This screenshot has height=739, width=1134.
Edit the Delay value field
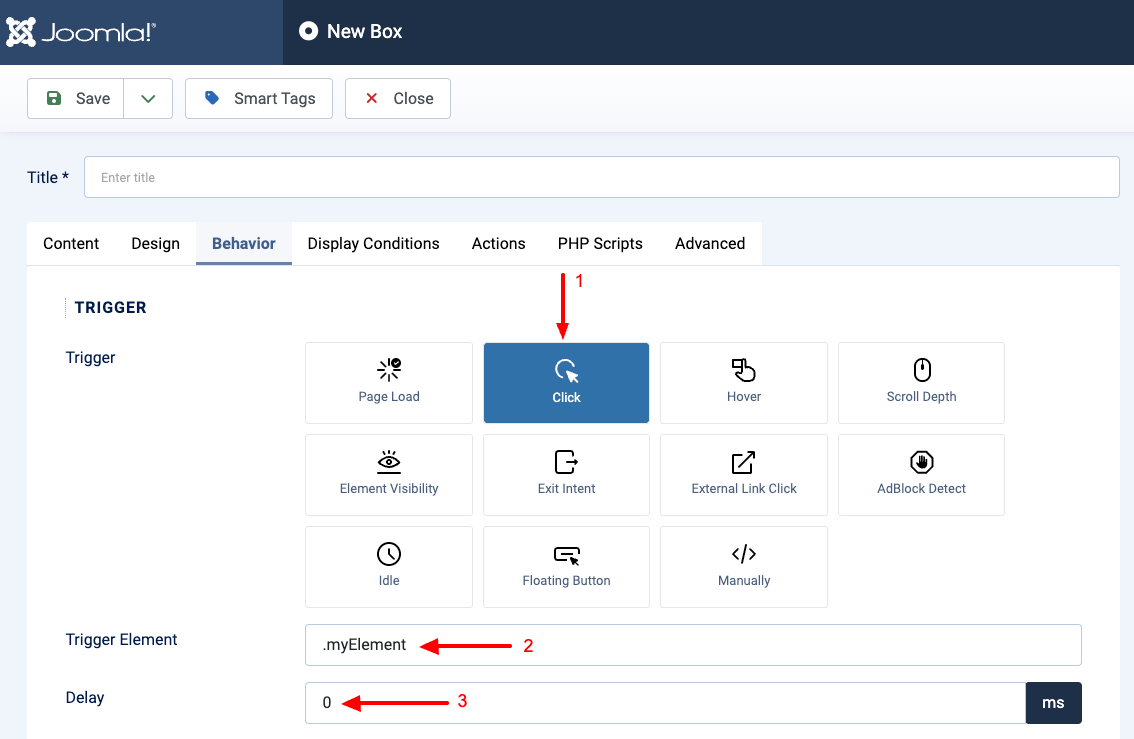(665, 703)
